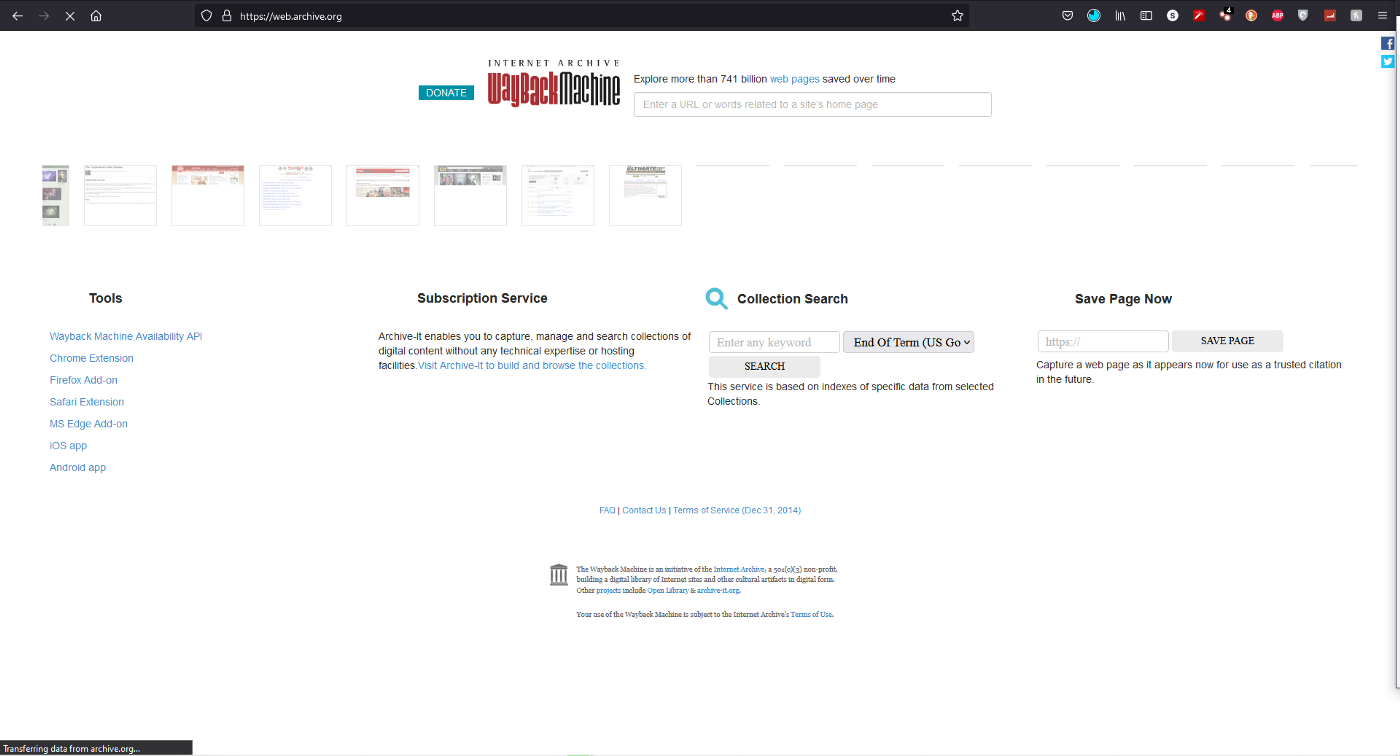The image size is (1400, 756).
Task: Open the FAQ link
Action: (607, 510)
